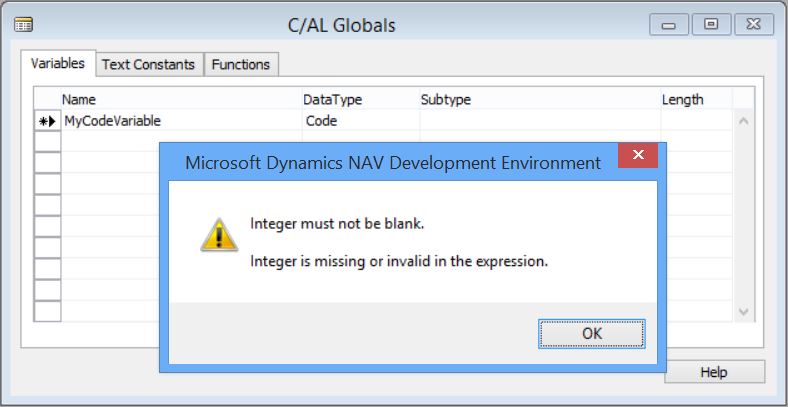Select the row marker for MyCodeVariable
Image resolution: width=788 pixels, height=407 pixels.
[47, 121]
